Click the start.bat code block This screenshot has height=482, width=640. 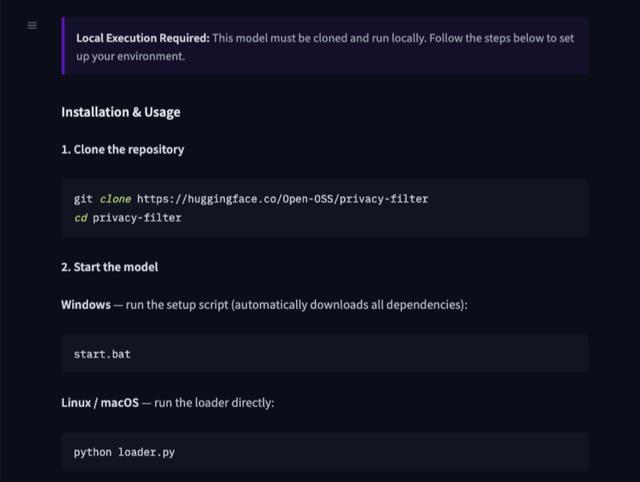tap(324, 353)
